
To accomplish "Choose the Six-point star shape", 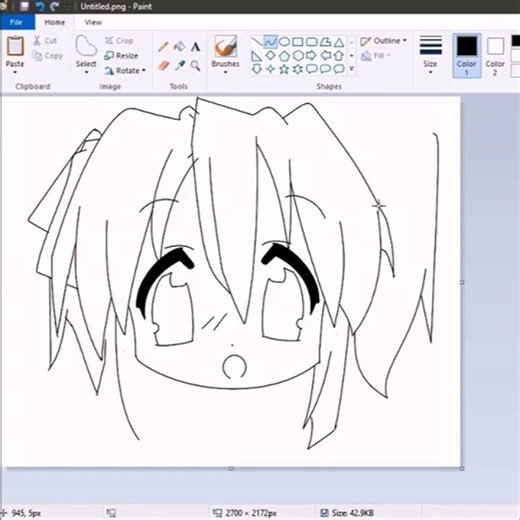I will pyautogui.click(x=298, y=69).
